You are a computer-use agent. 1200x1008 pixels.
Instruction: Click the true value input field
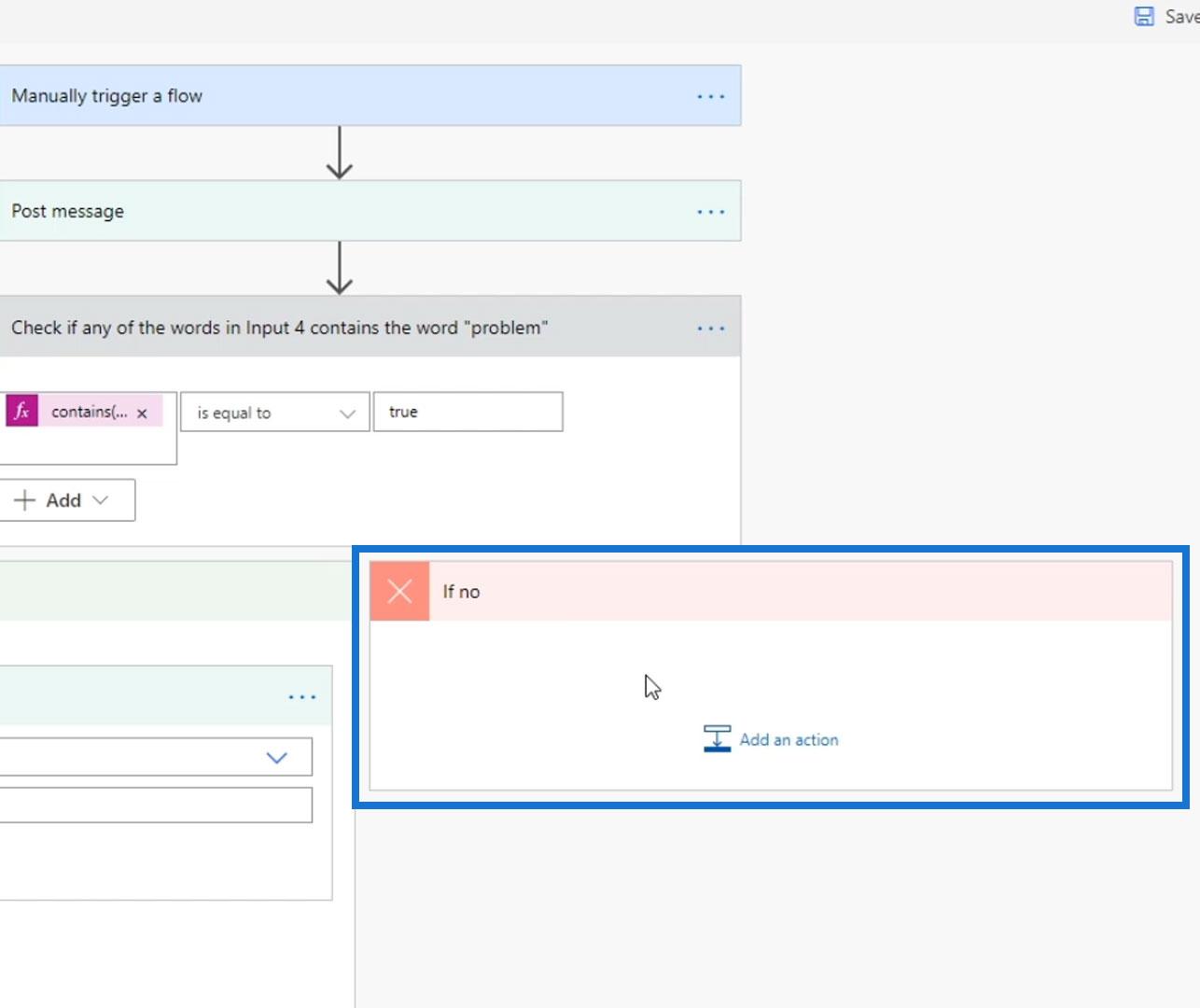pyautogui.click(x=468, y=412)
